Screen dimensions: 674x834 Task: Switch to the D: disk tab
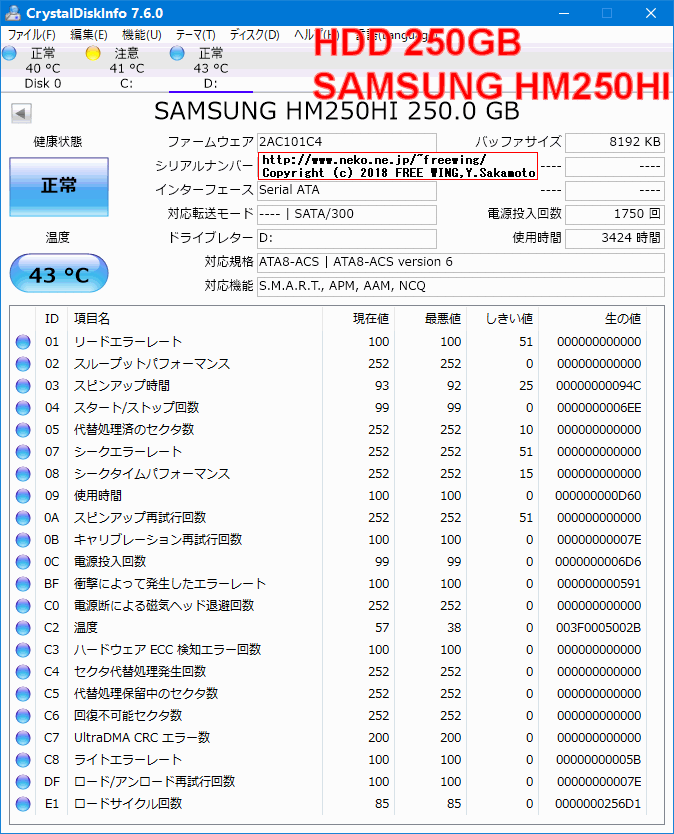tap(211, 68)
